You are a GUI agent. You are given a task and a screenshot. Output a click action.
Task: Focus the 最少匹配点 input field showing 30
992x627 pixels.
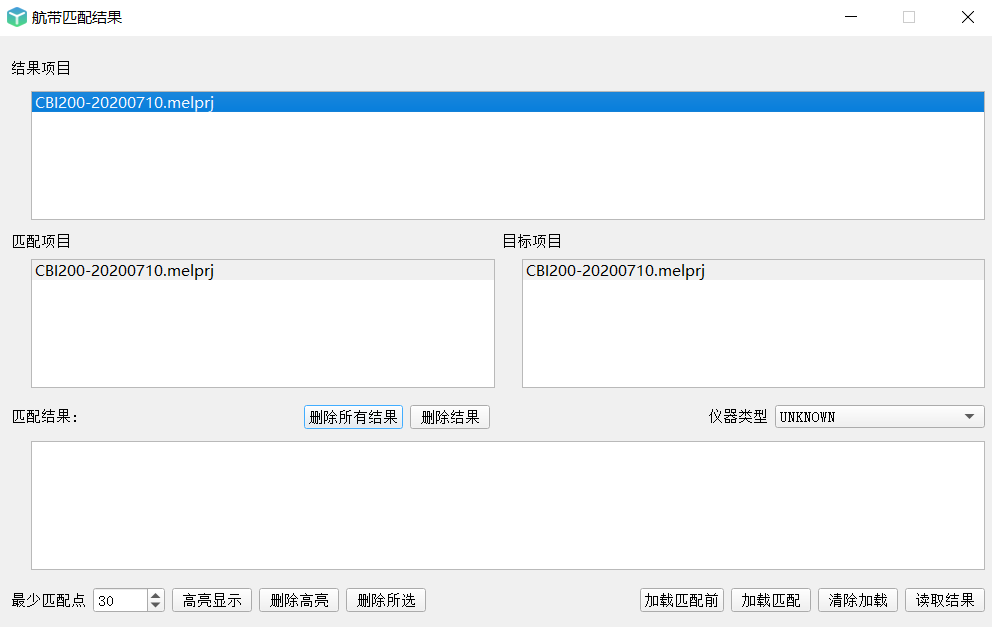pos(121,600)
